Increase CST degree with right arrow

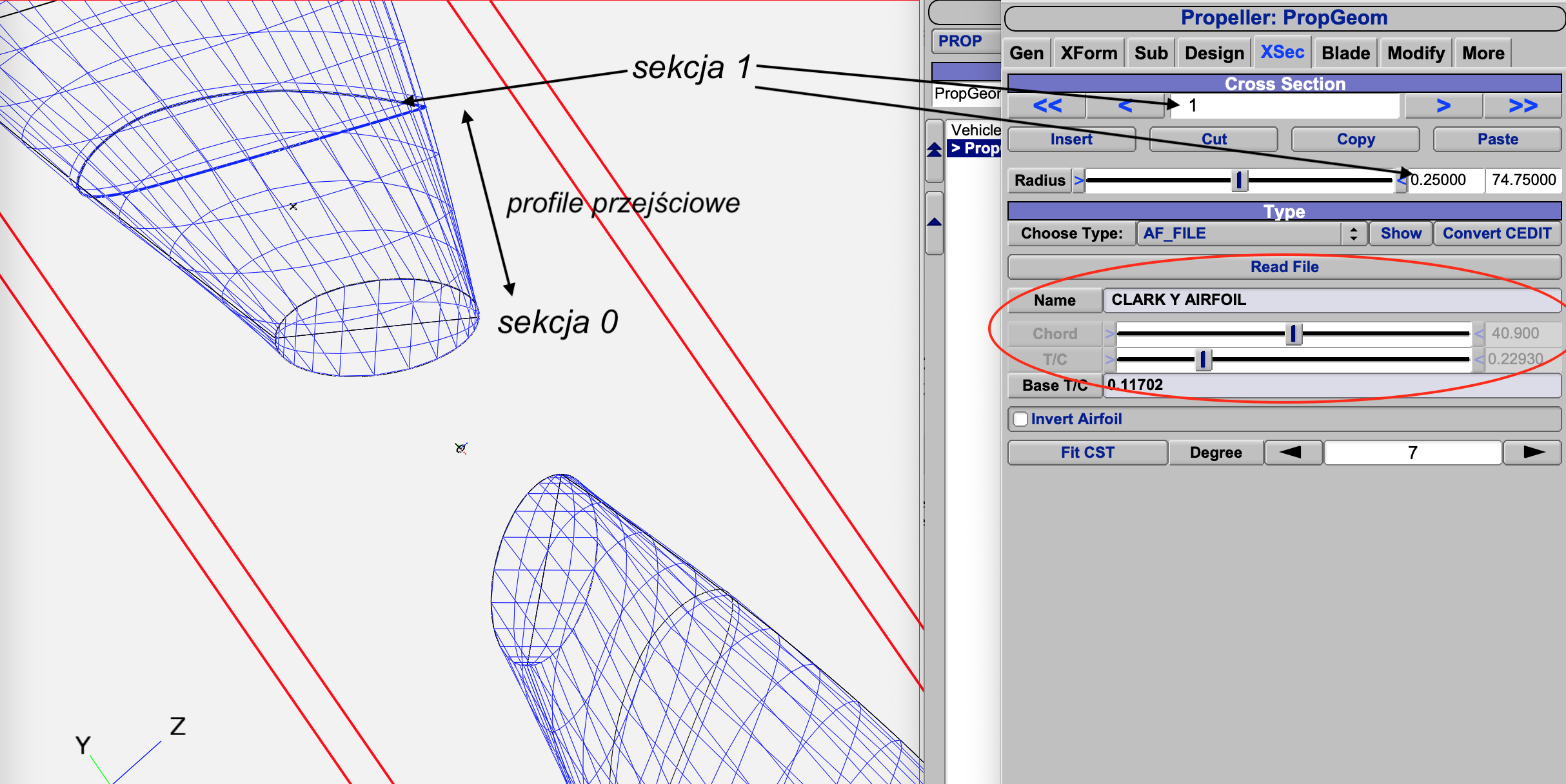1532,453
